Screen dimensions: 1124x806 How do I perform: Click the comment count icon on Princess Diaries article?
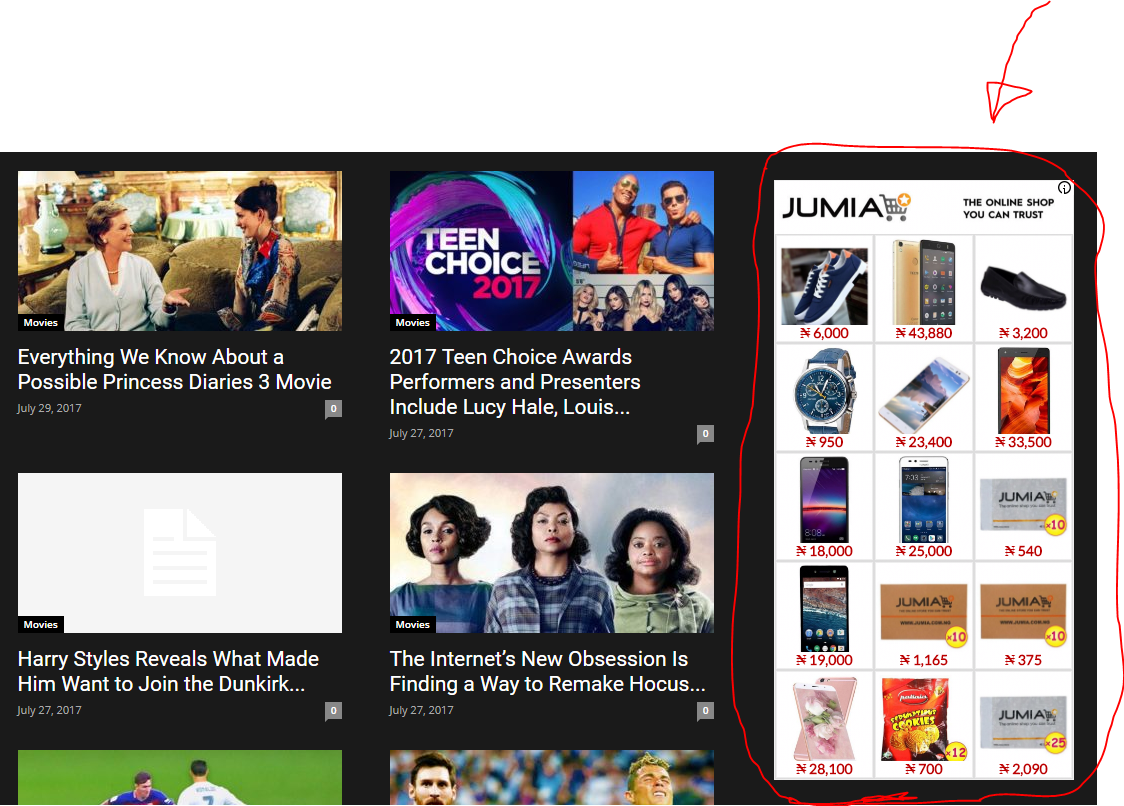(333, 408)
